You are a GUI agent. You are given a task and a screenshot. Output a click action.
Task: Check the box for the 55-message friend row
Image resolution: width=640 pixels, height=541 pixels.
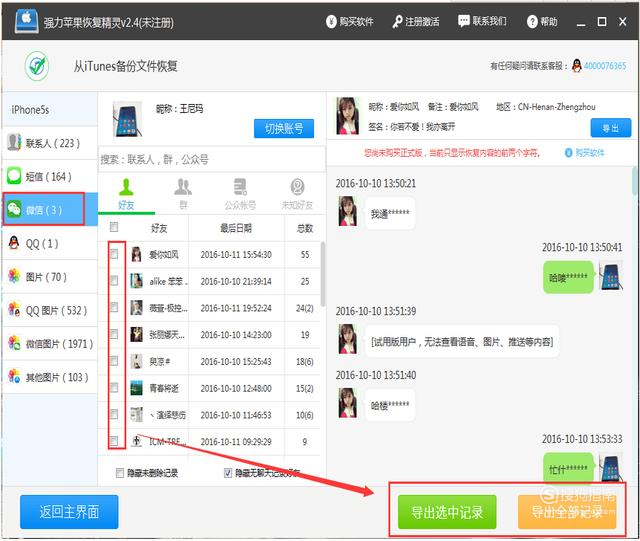(114, 254)
